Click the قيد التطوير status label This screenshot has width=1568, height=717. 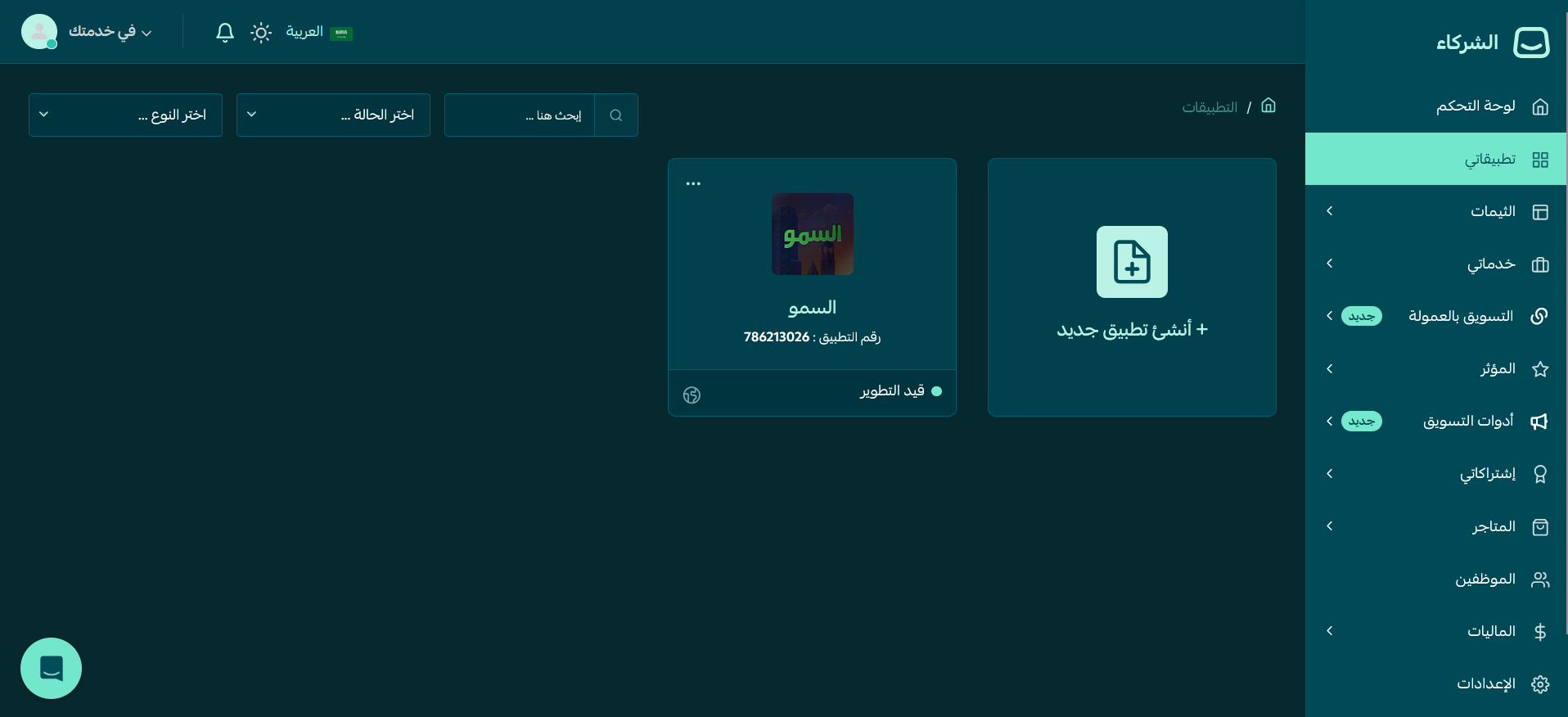(x=892, y=391)
